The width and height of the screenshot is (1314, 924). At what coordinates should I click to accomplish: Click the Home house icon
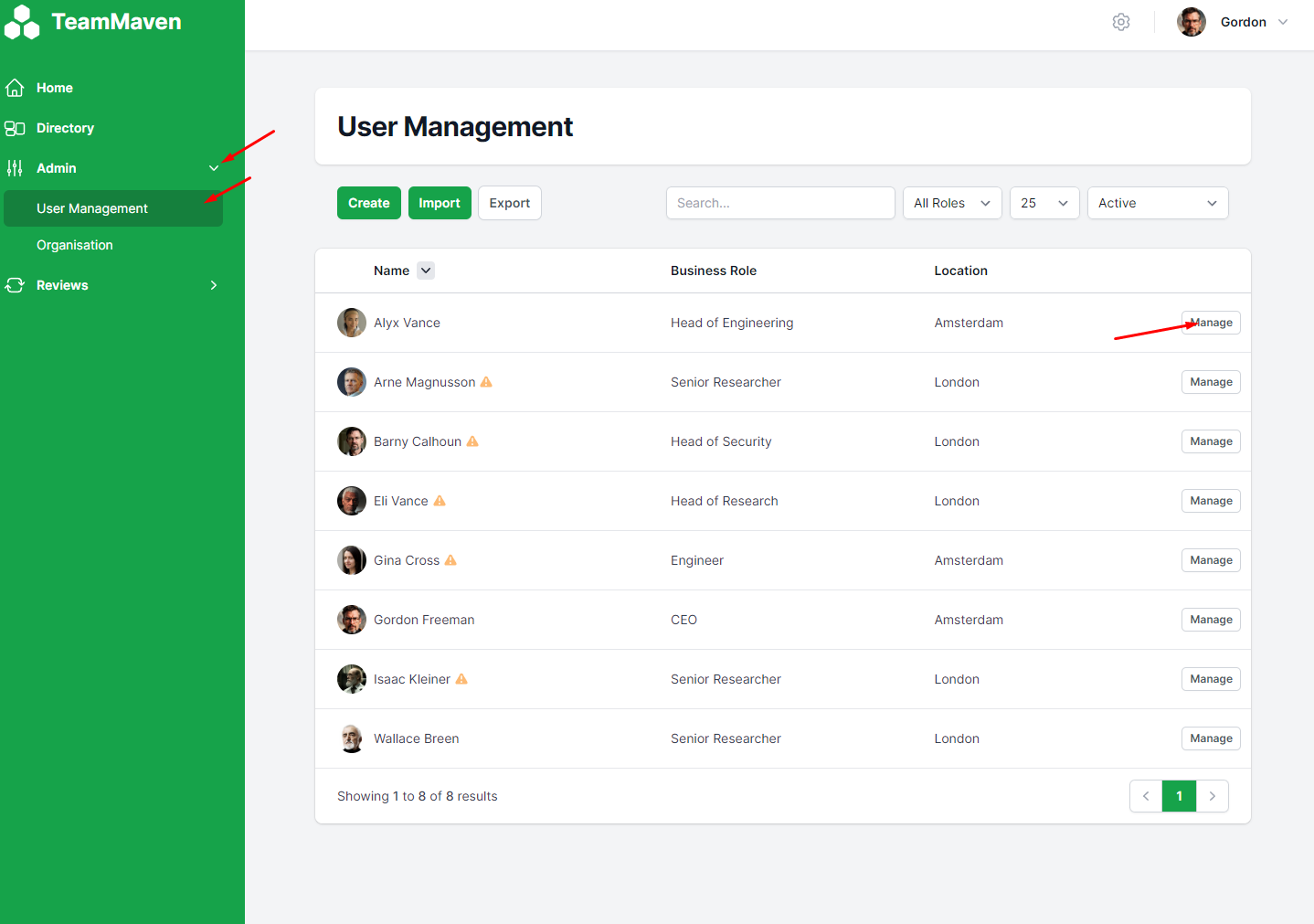point(15,88)
